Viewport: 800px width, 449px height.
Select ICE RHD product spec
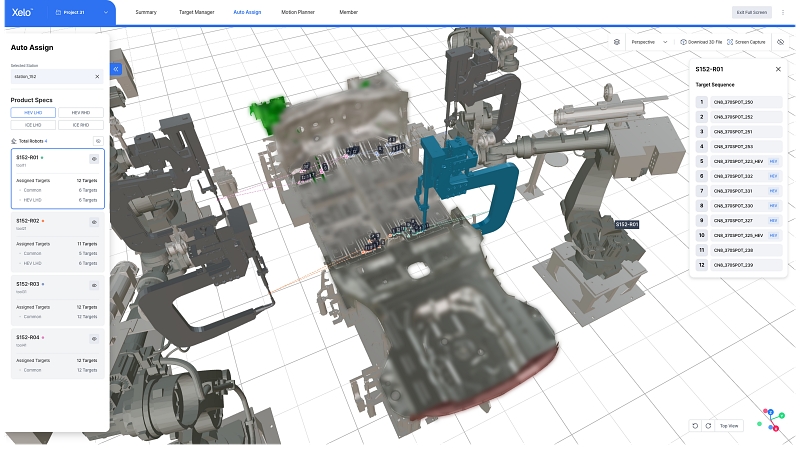81,125
